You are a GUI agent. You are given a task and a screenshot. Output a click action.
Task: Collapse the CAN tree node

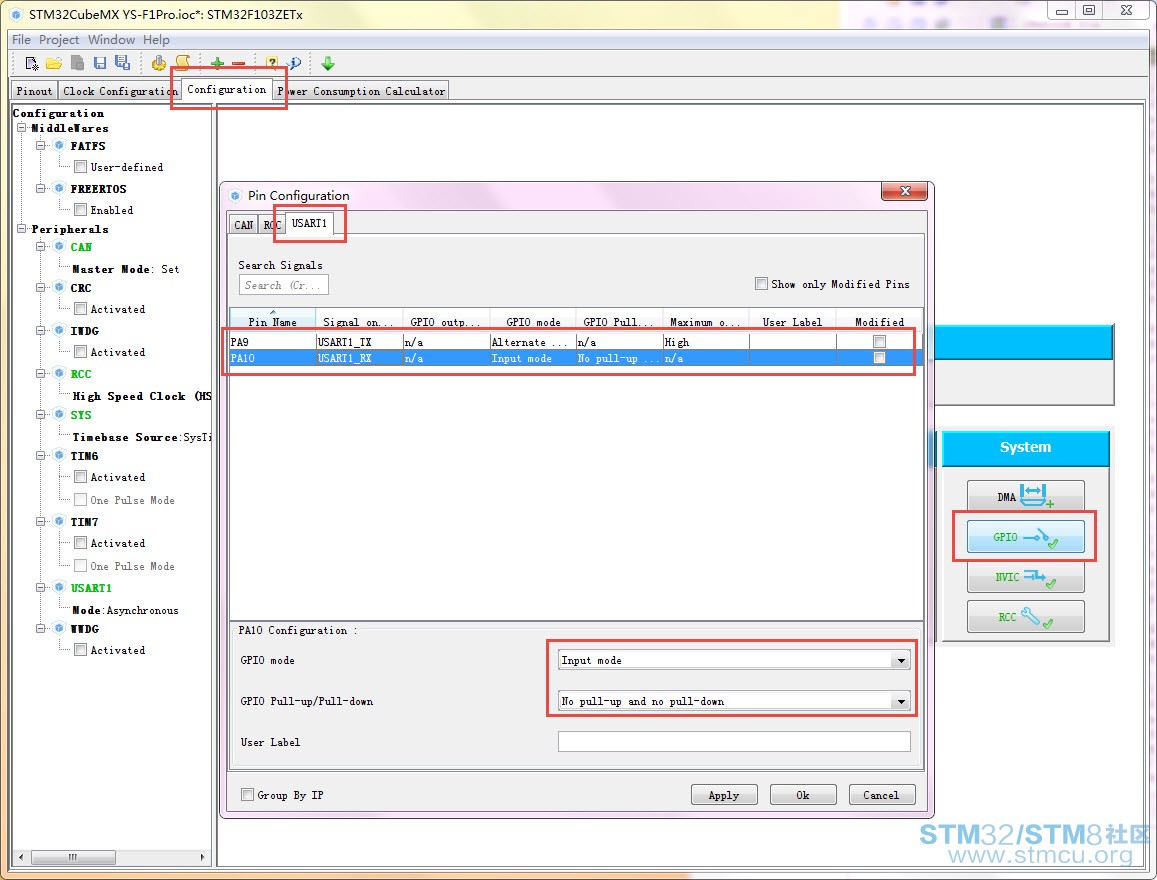click(x=41, y=246)
